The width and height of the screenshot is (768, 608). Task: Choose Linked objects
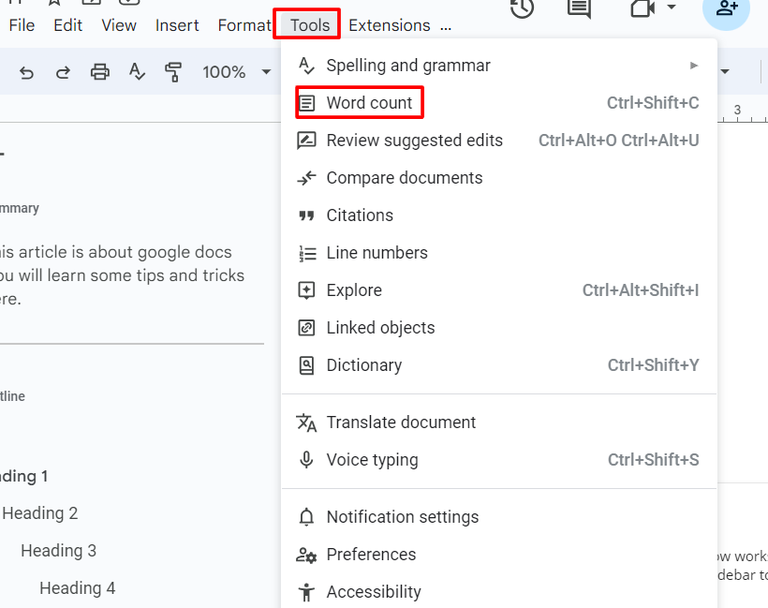[x=499, y=328]
